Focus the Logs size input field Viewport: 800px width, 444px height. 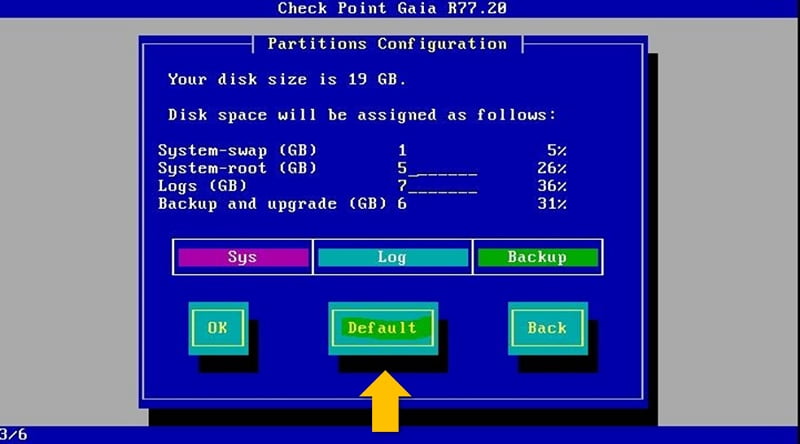pos(437,186)
